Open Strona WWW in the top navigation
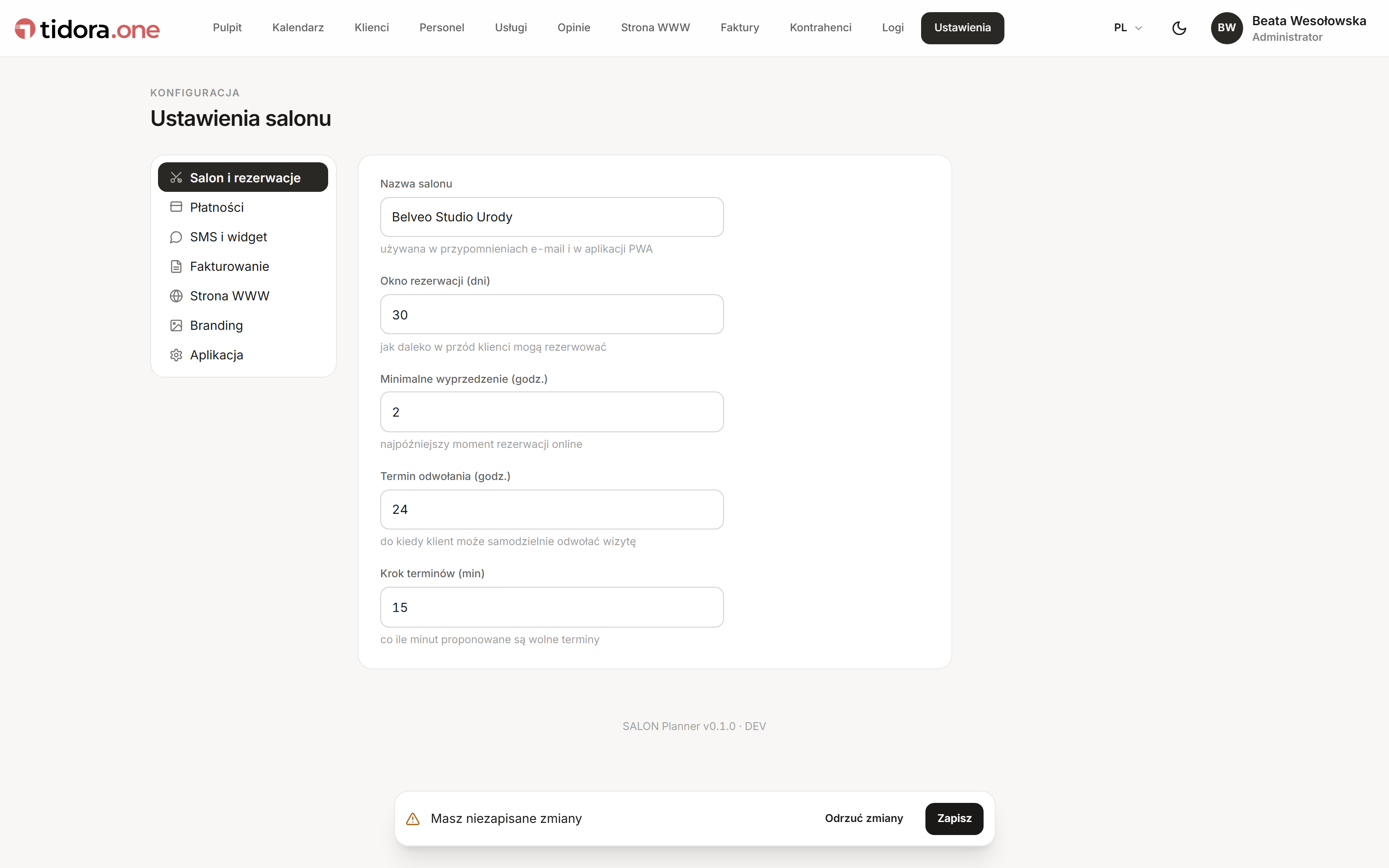Screen dimensions: 1389x868 pos(655,27)
